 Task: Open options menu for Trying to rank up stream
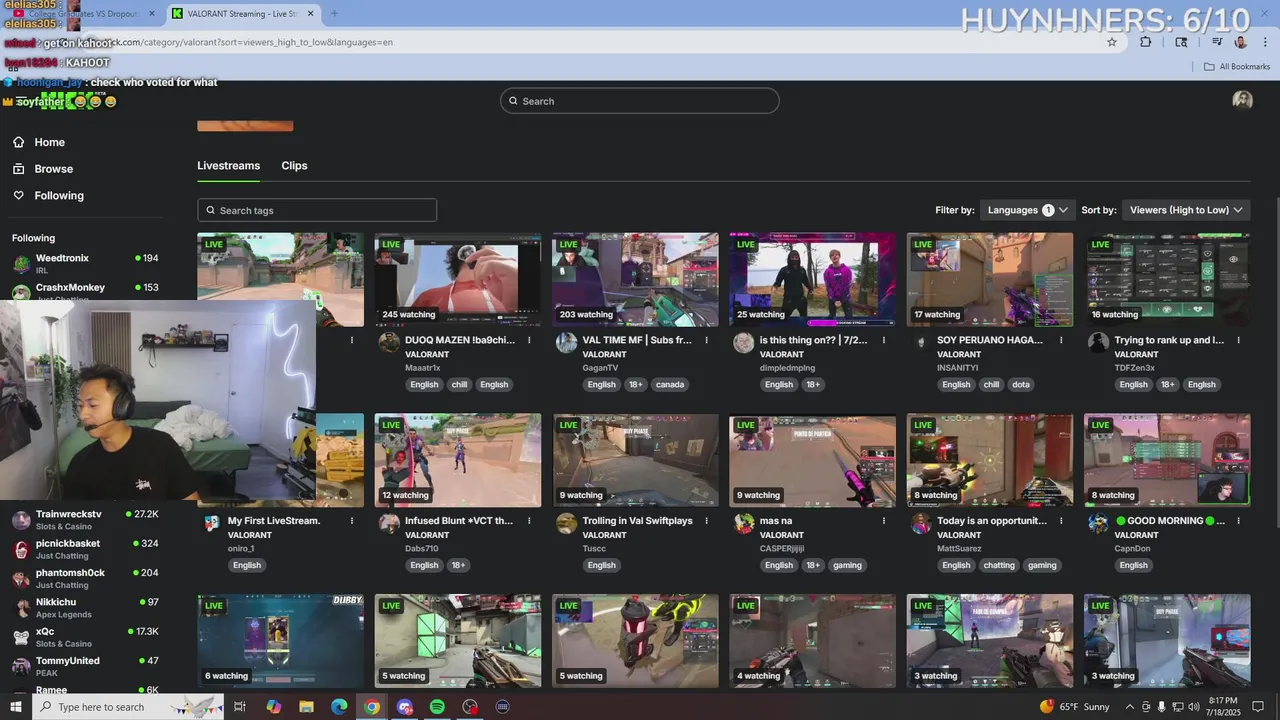coord(1238,340)
